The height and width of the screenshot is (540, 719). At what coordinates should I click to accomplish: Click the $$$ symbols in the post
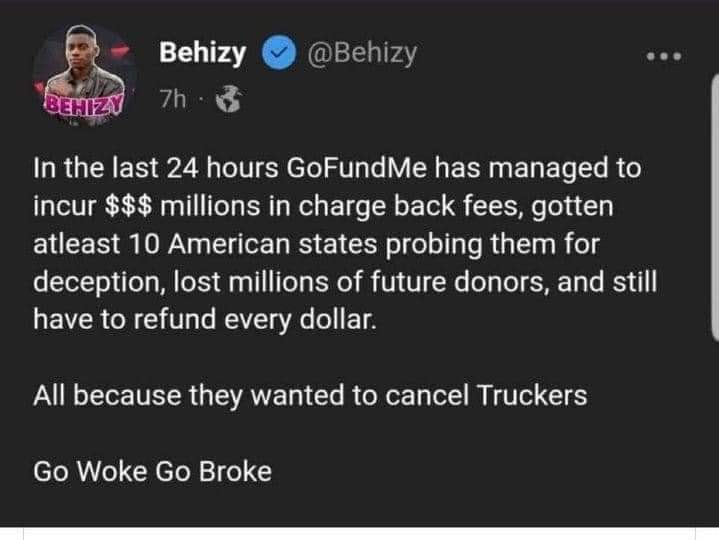click(x=129, y=205)
